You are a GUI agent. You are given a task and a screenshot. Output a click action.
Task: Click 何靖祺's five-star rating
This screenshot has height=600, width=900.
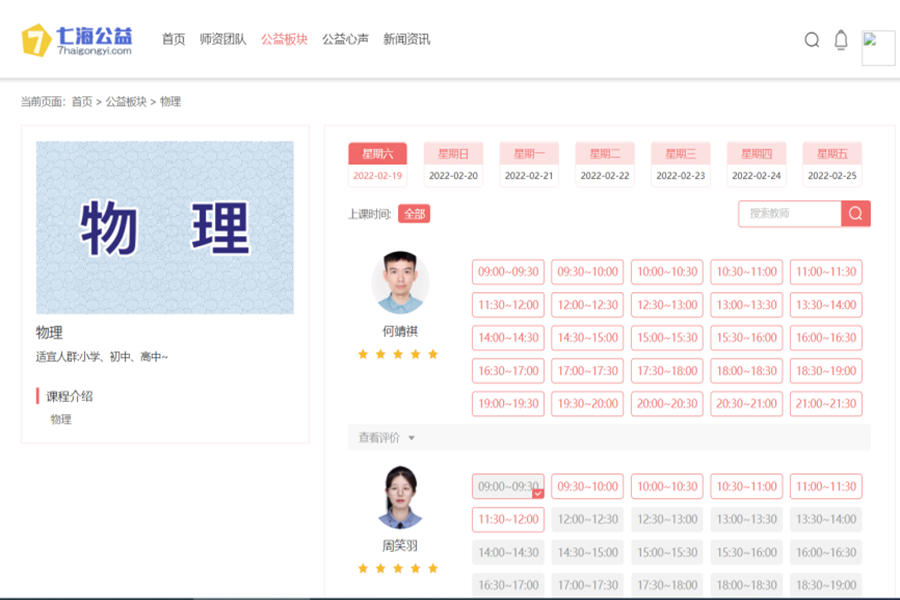click(398, 354)
